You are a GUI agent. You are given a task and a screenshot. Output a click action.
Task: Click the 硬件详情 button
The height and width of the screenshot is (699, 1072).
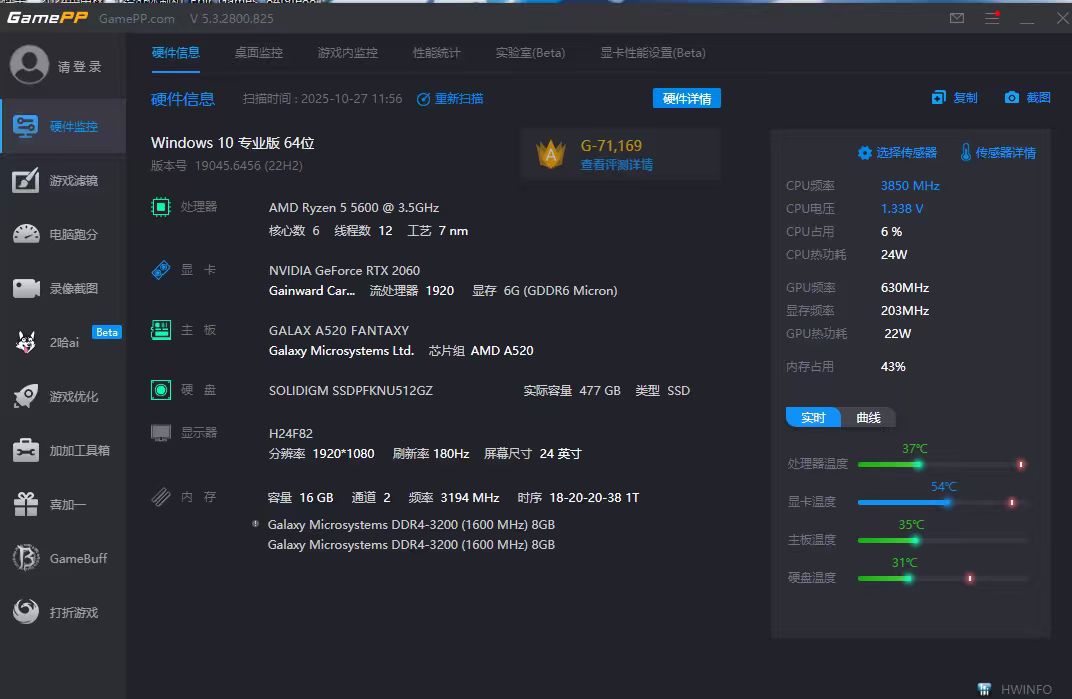(x=686, y=98)
